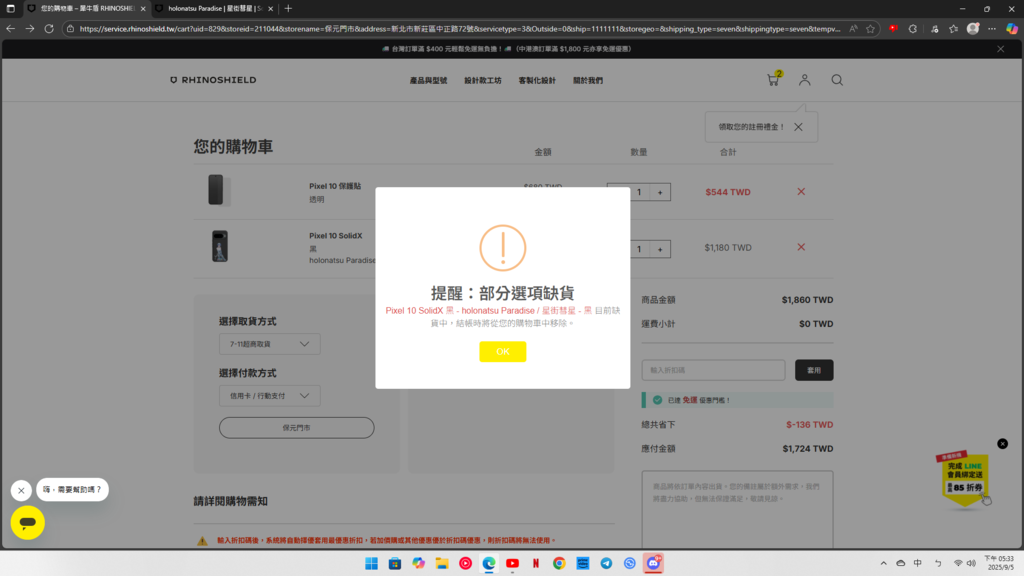Focus the 輸入折扣碼 discount code field
The height and width of the screenshot is (576, 1024).
click(x=713, y=370)
